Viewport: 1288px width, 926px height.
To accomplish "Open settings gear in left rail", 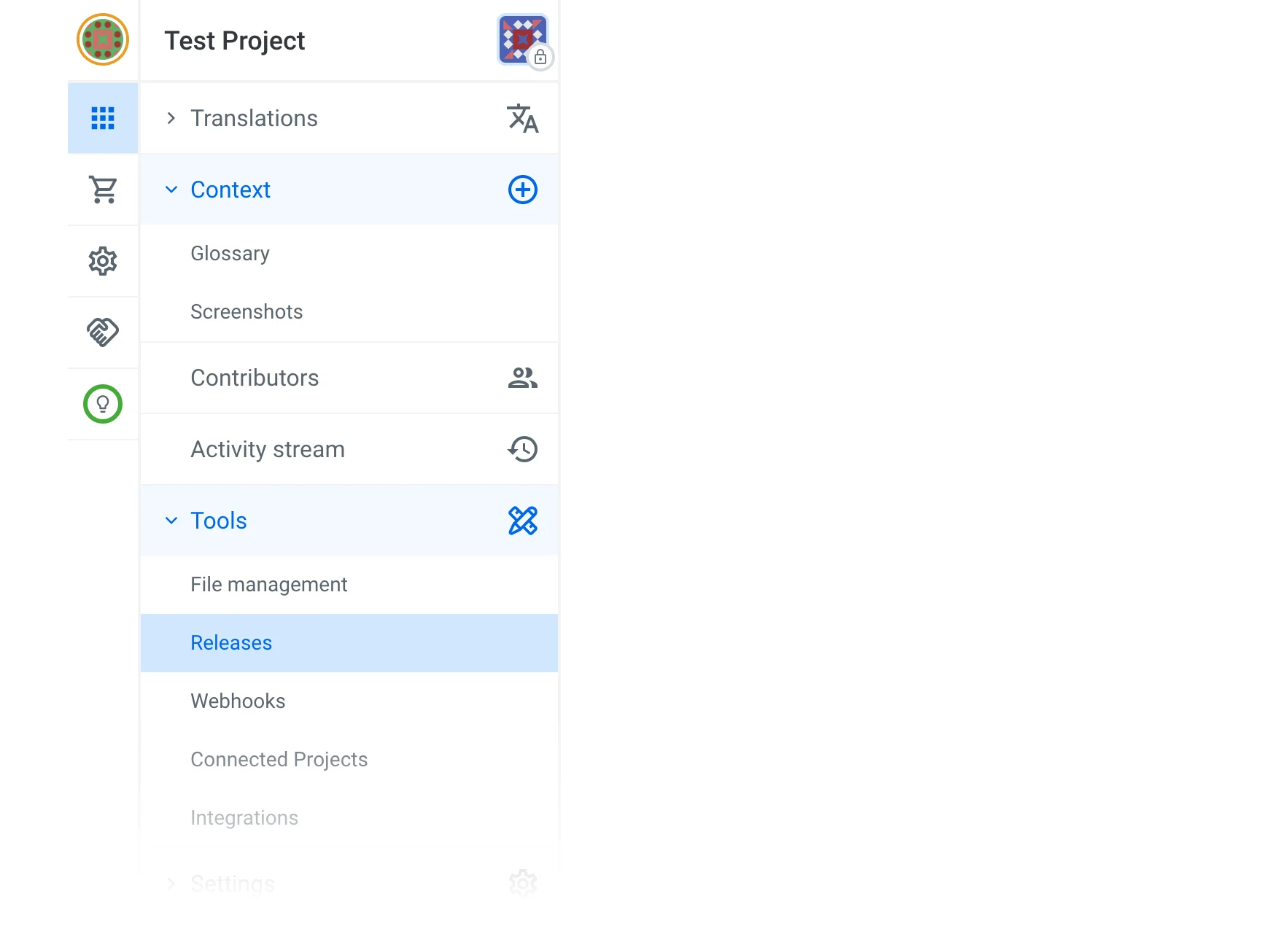I will 103,261.
